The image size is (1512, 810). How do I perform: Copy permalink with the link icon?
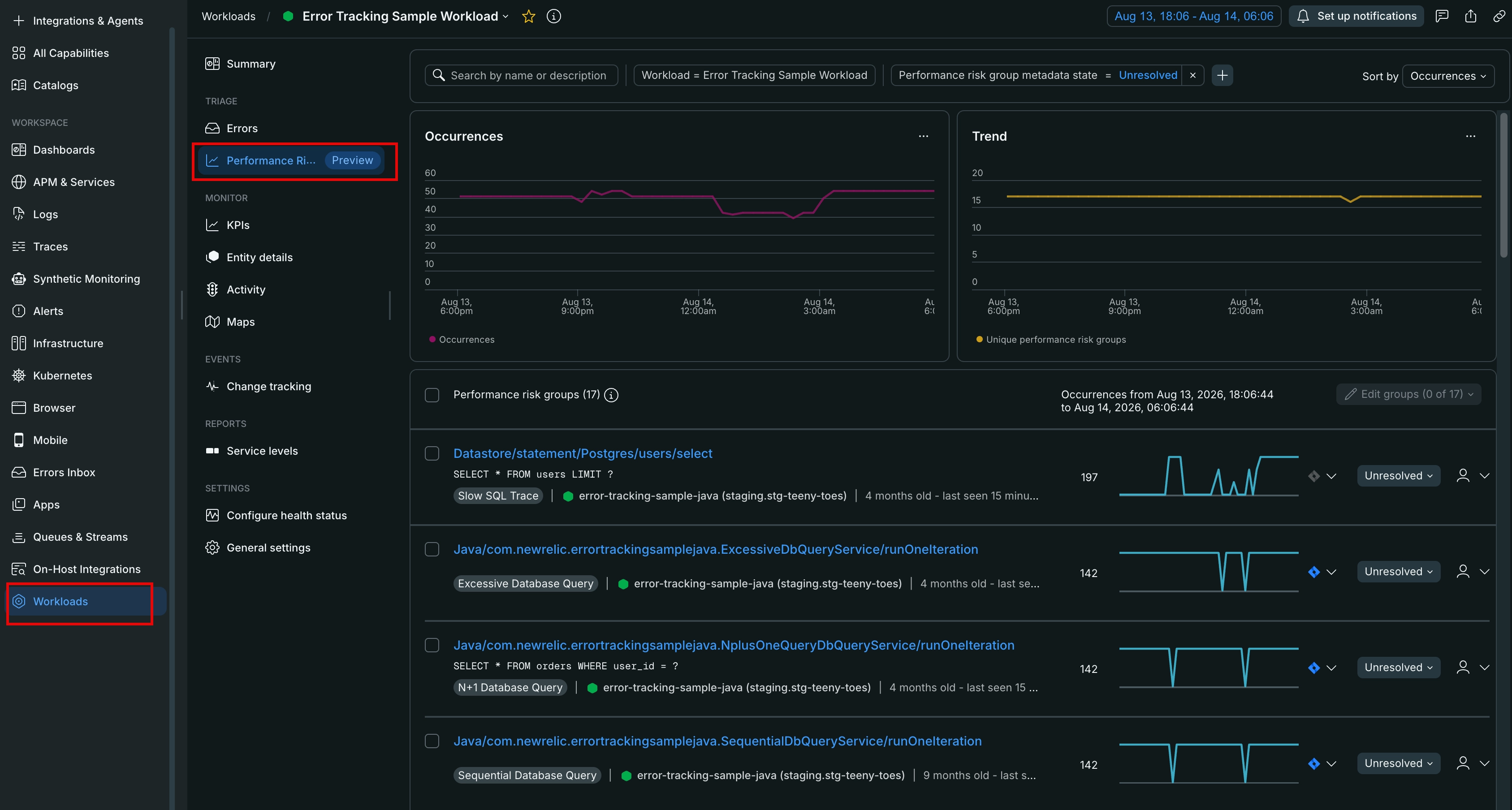coord(1499,17)
